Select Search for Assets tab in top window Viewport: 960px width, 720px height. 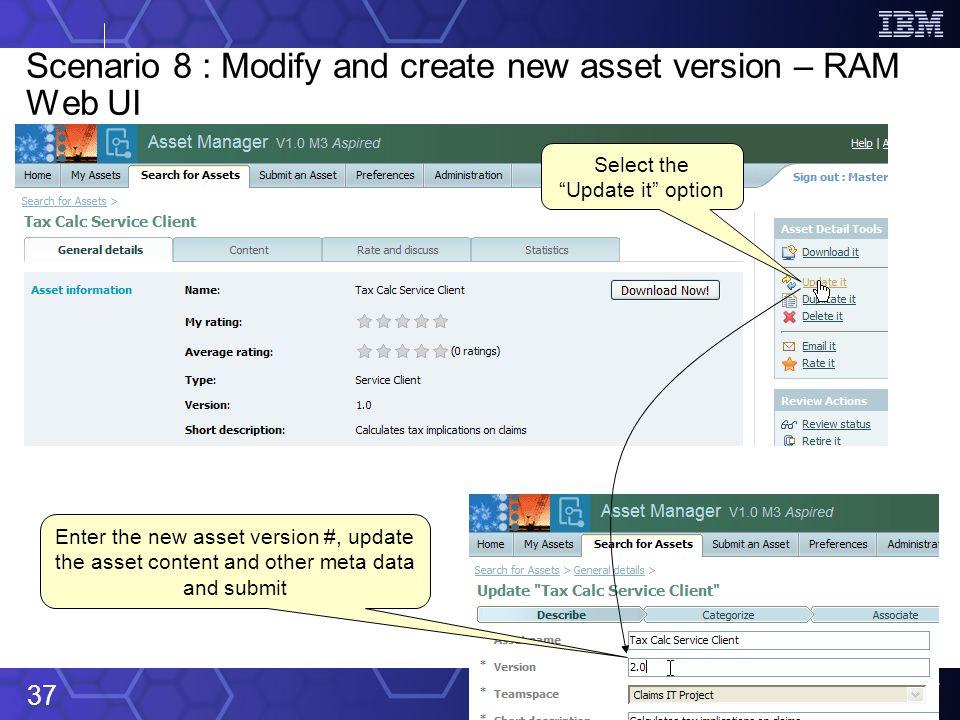[x=190, y=176]
